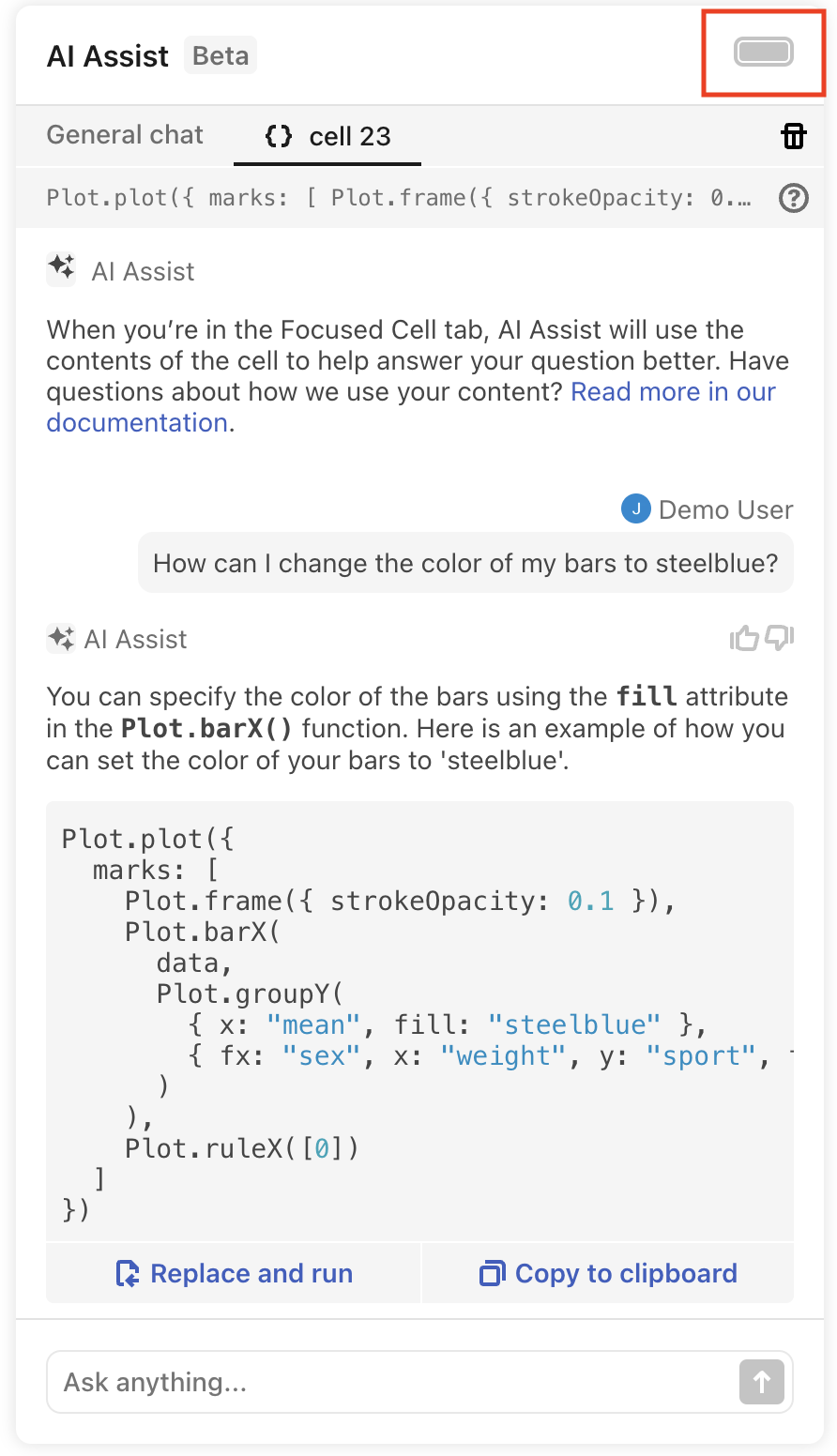Click the question mark help icon

coord(793,198)
